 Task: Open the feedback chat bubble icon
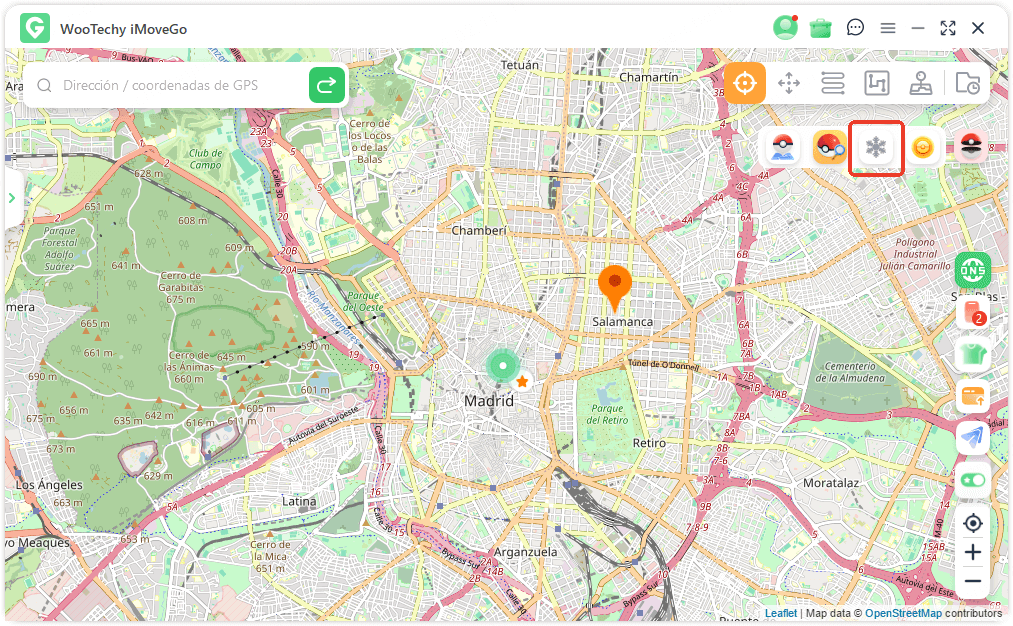point(855,27)
